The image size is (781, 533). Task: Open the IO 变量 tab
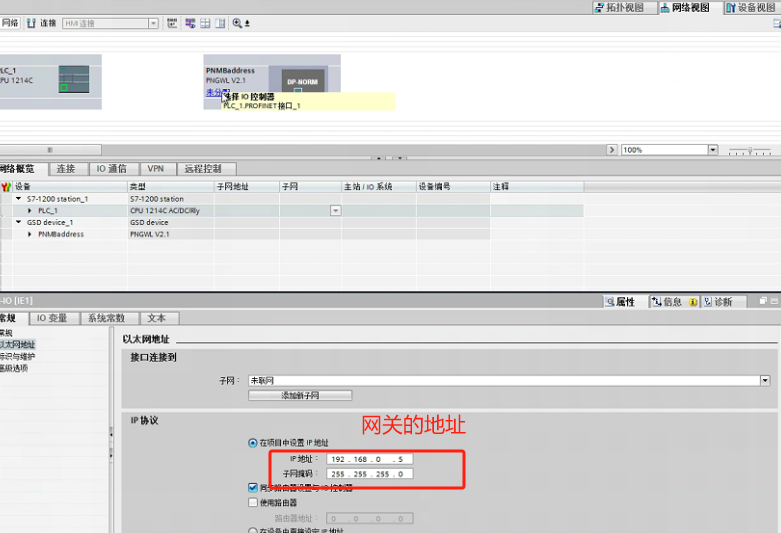coord(52,318)
